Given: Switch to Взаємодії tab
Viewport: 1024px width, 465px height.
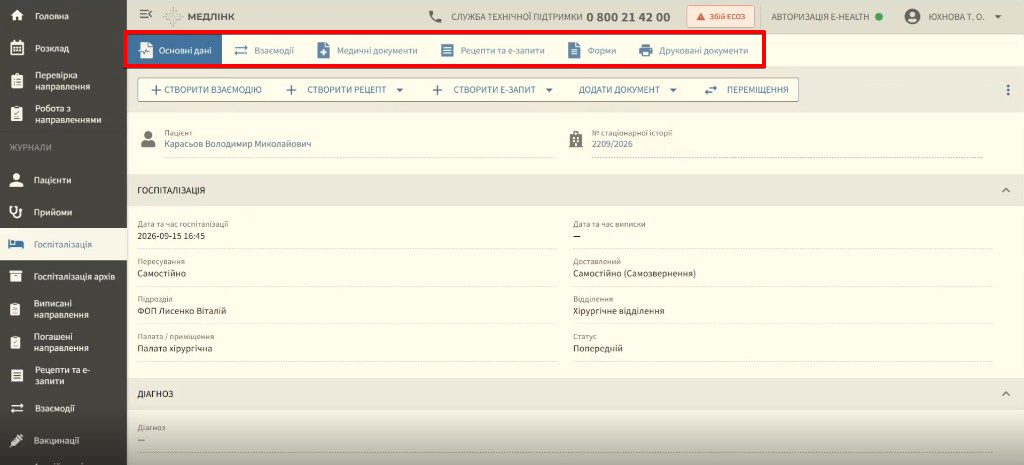Looking at the screenshot, I should point(264,50).
